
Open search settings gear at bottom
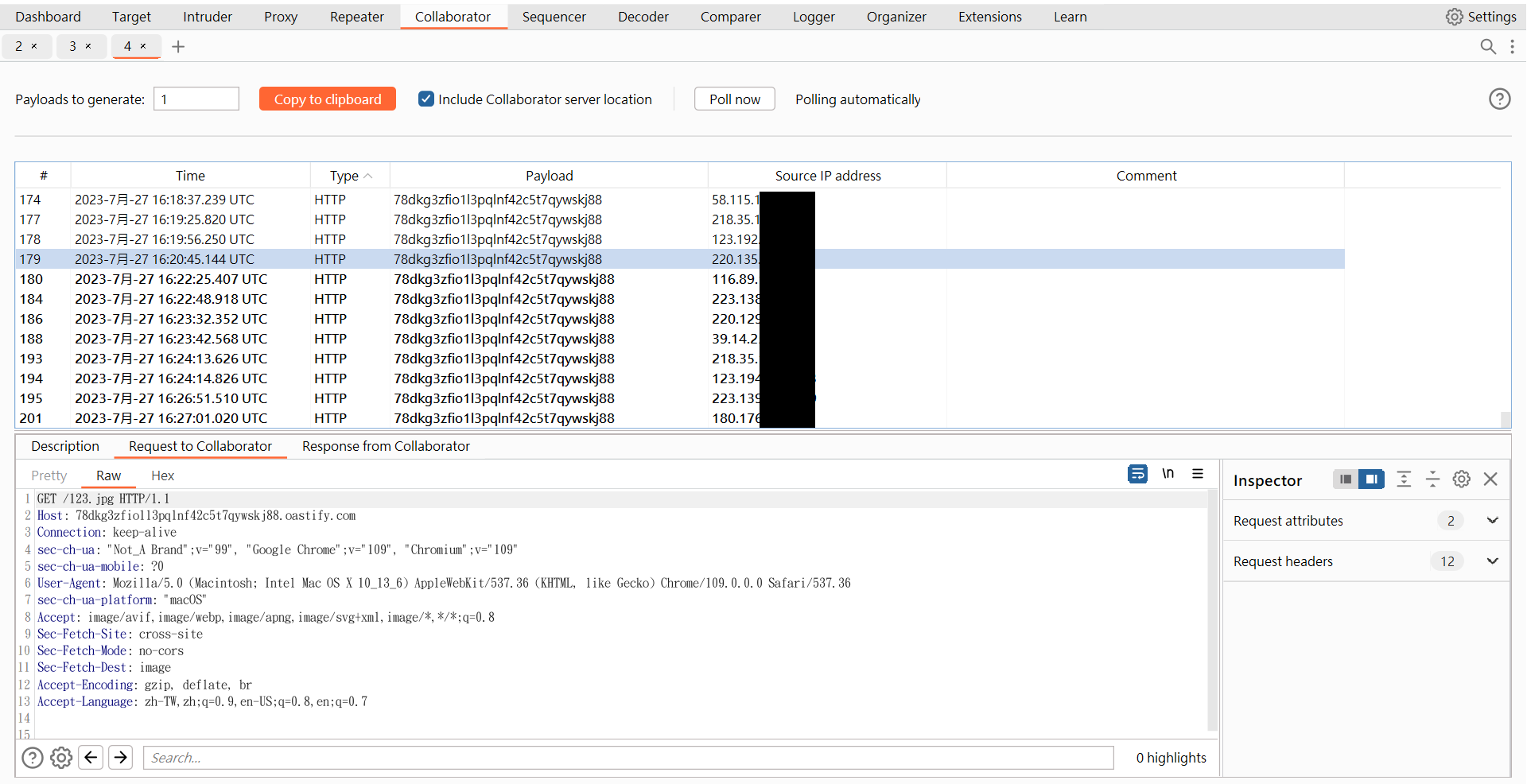coord(61,758)
